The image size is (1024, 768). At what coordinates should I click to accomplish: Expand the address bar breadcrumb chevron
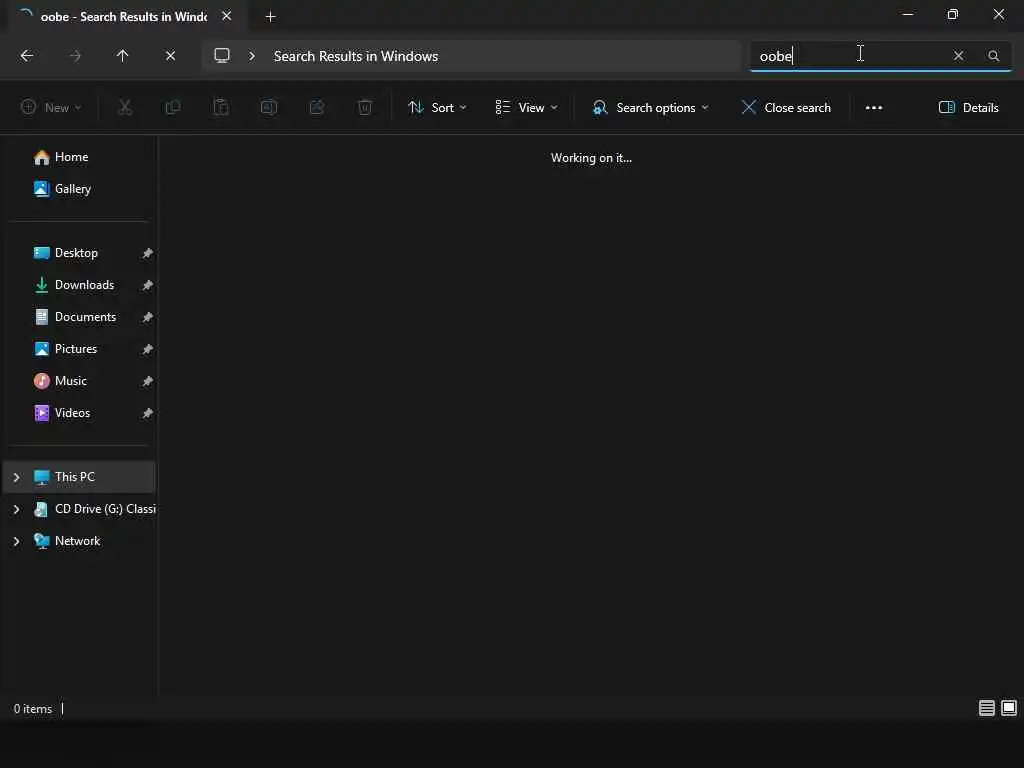(251, 56)
